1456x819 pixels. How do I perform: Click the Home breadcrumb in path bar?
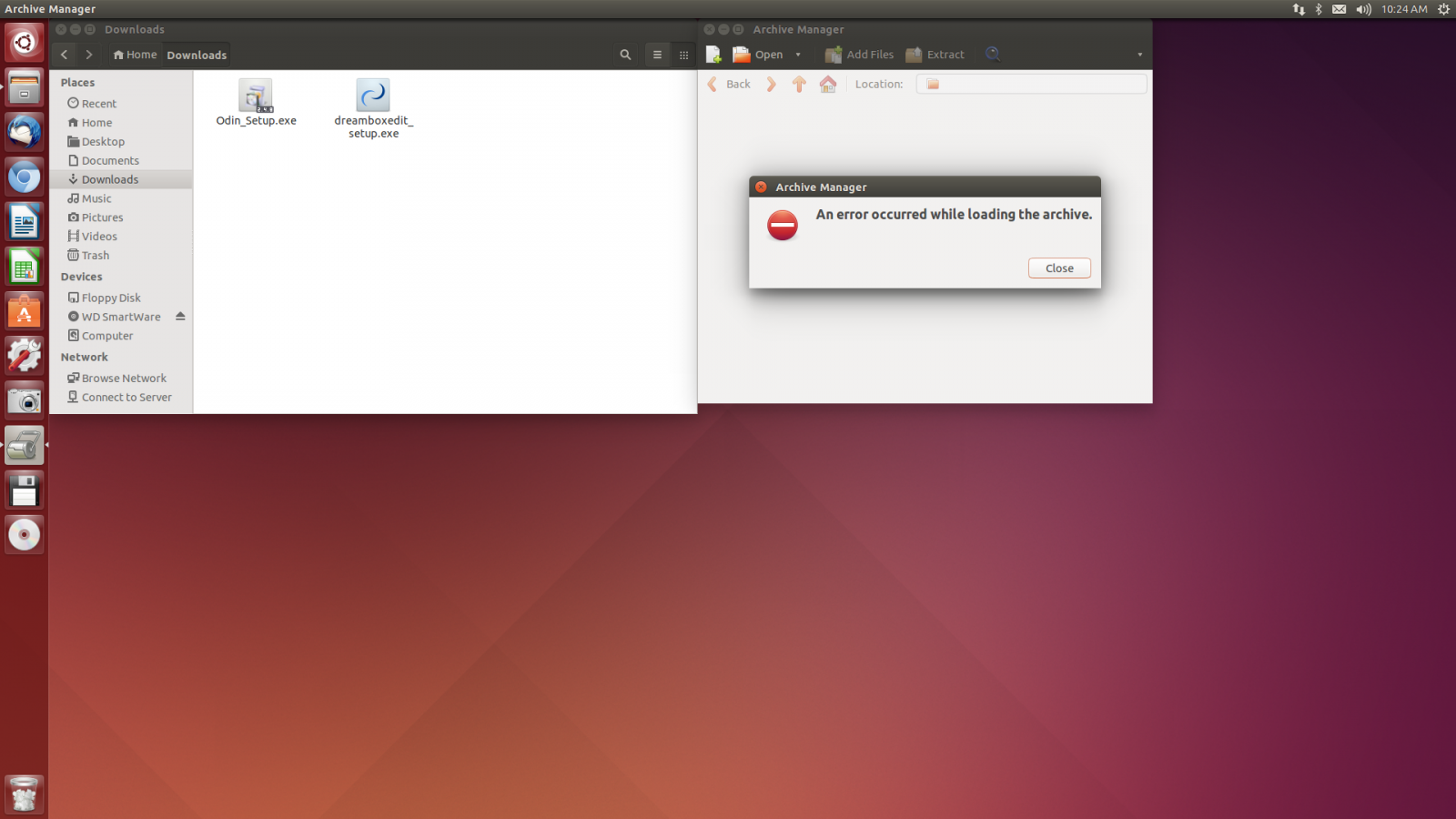point(135,55)
